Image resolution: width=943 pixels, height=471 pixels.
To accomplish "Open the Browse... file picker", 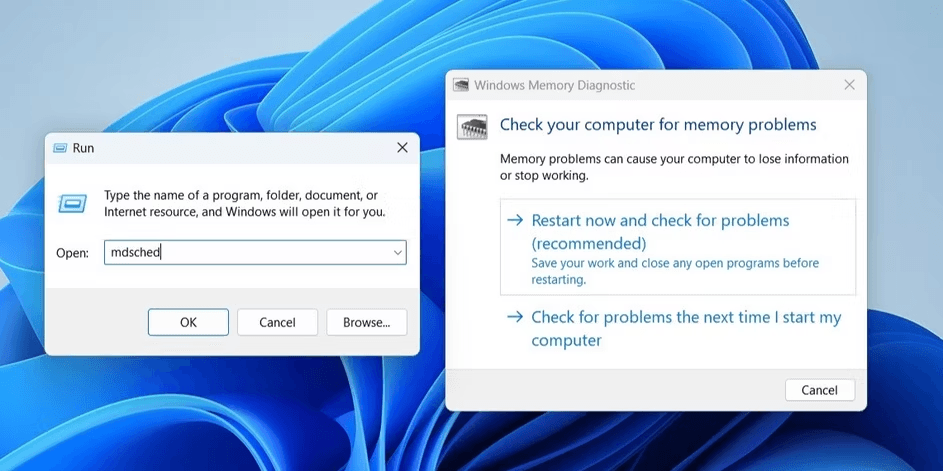I will point(367,322).
